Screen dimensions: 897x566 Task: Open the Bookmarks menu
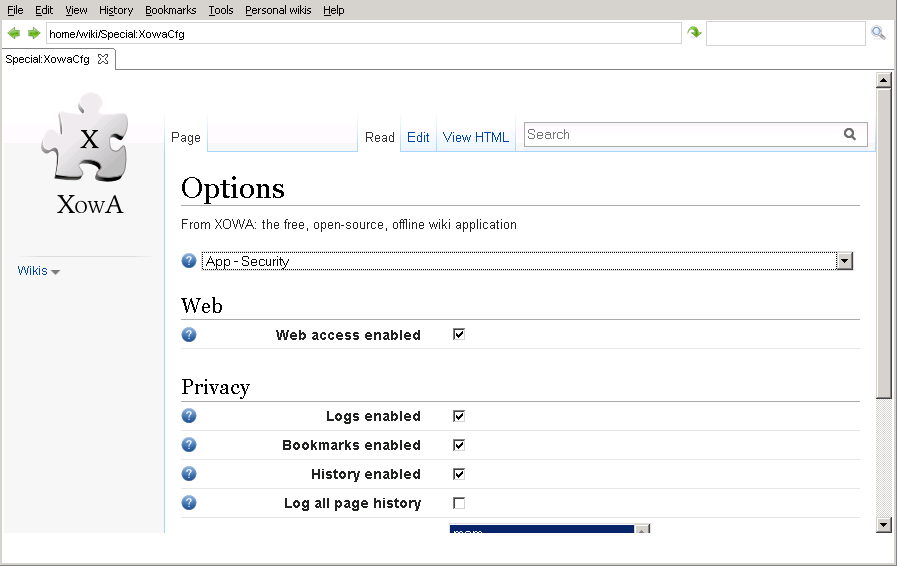[170, 10]
